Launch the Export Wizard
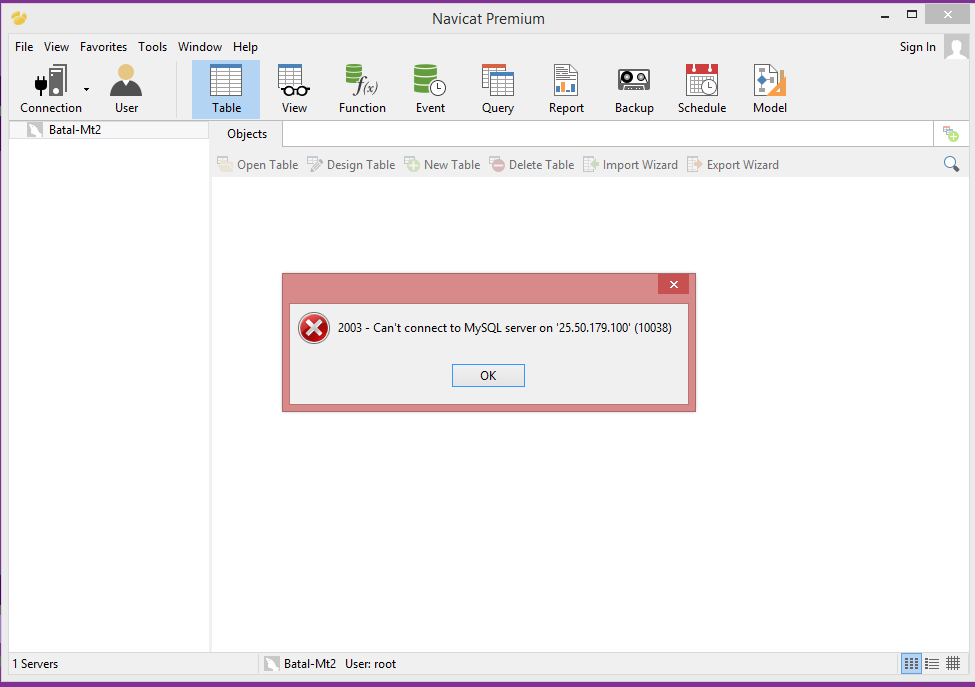Image resolution: width=975 pixels, height=687 pixels. tap(732, 165)
